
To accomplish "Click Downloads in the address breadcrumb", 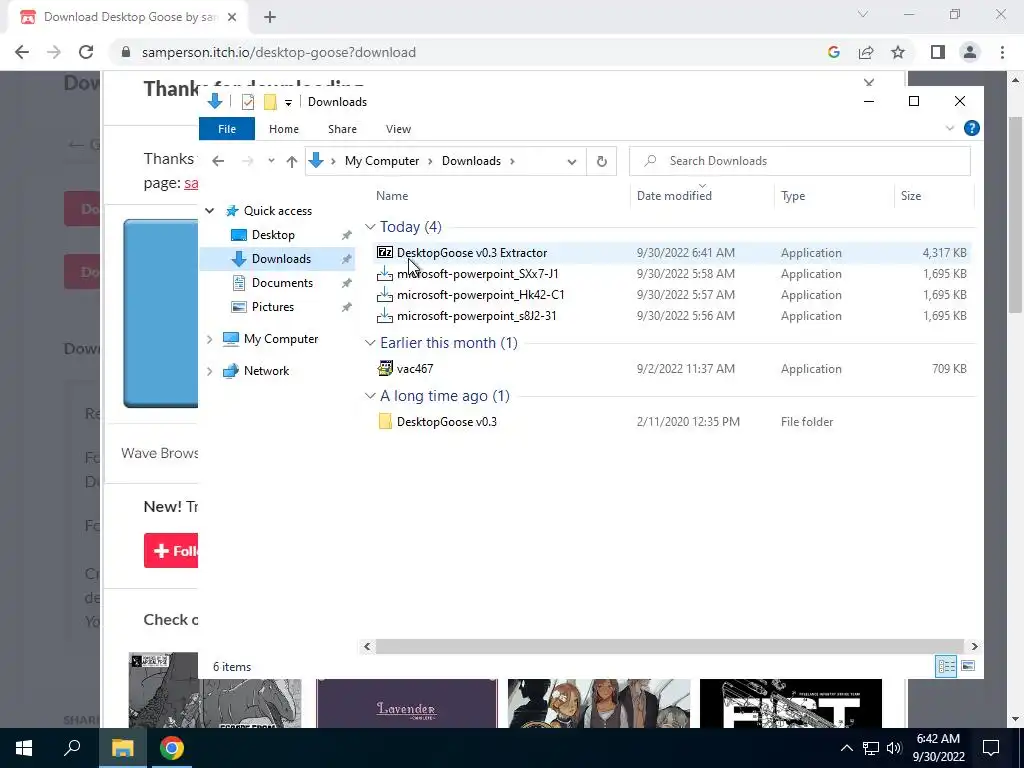I will click(x=471, y=161).
